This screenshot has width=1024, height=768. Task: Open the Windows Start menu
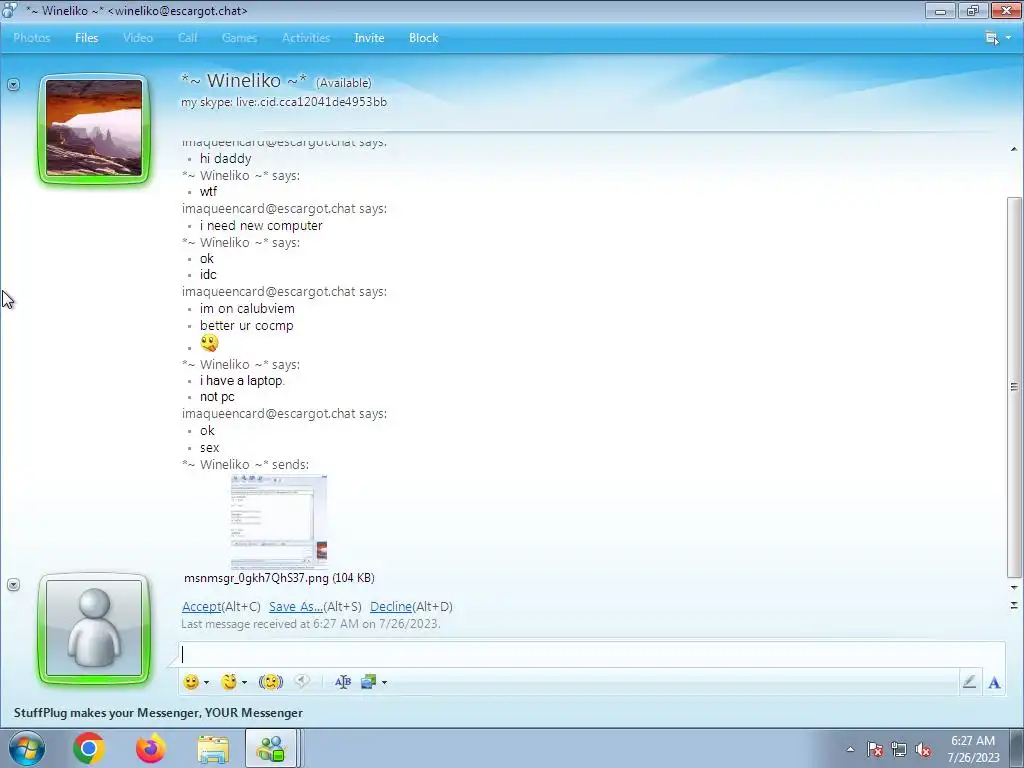(x=27, y=748)
